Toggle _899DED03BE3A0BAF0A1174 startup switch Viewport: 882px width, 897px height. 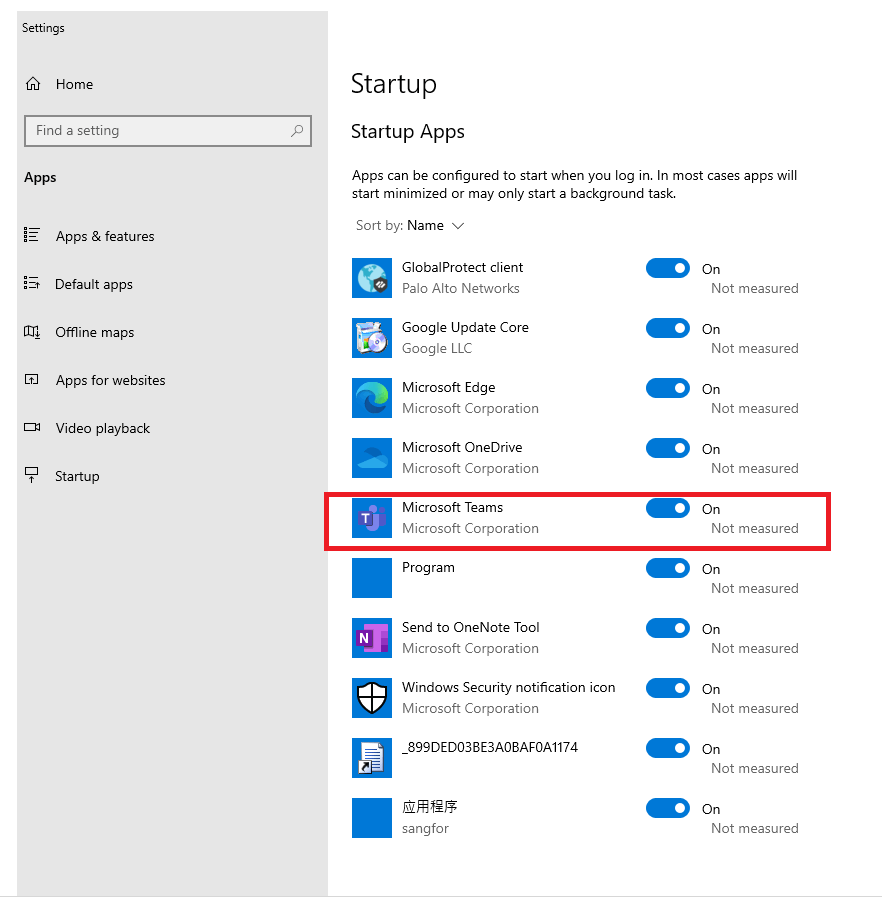(668, 749)
